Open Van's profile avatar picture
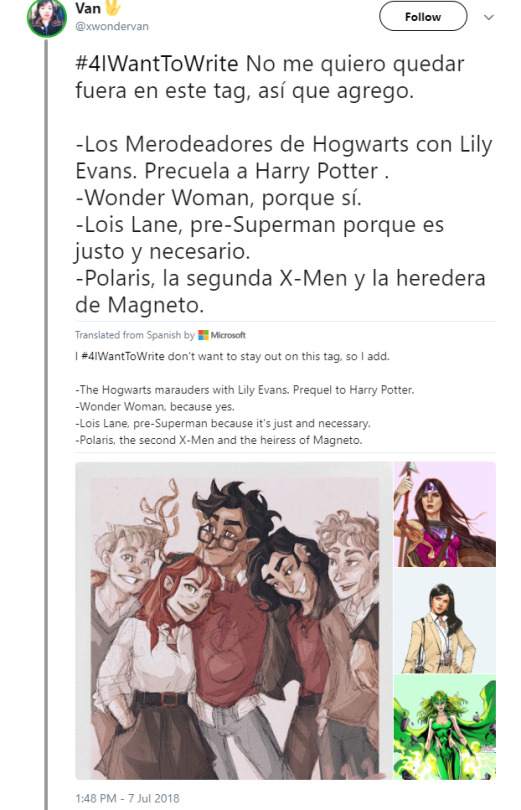 click(47, 18)
